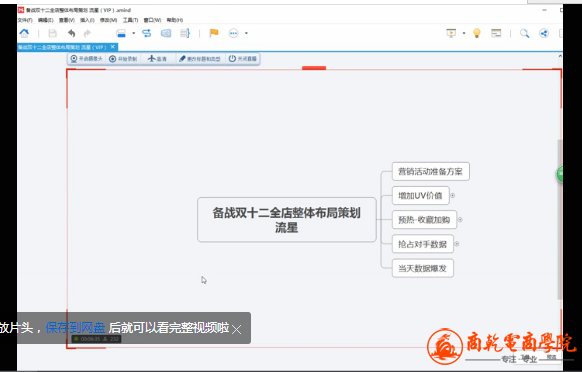This screenshot has height=372, width=582.
Task: Select the Boundary tool icon
Action: [x=166, y=33]
